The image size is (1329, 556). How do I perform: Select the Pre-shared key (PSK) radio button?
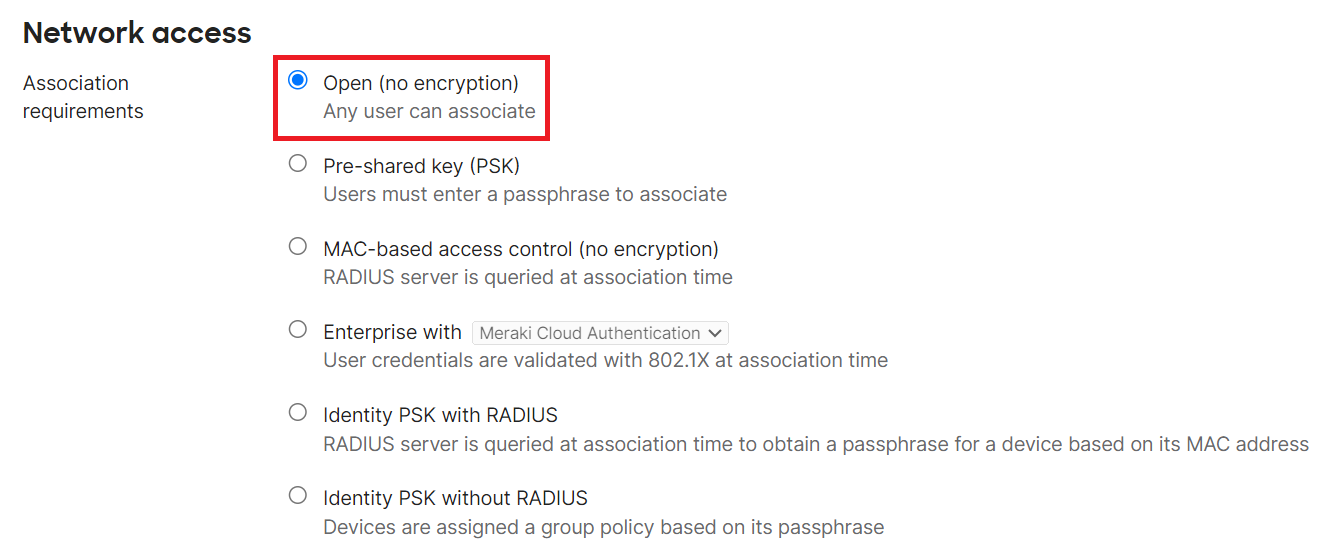(297, 164)
